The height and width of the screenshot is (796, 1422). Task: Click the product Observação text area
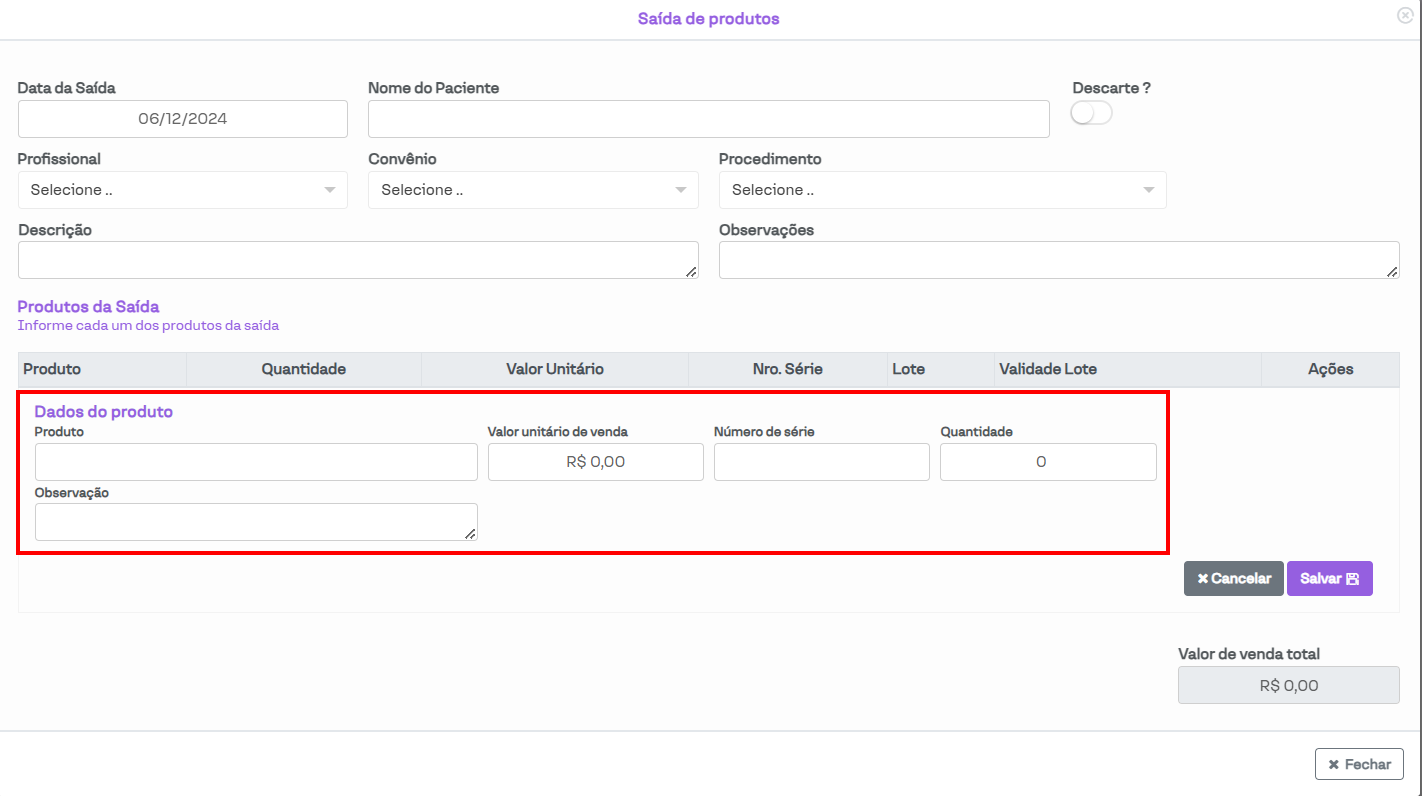pyautogui.click(x=256, y=522)
